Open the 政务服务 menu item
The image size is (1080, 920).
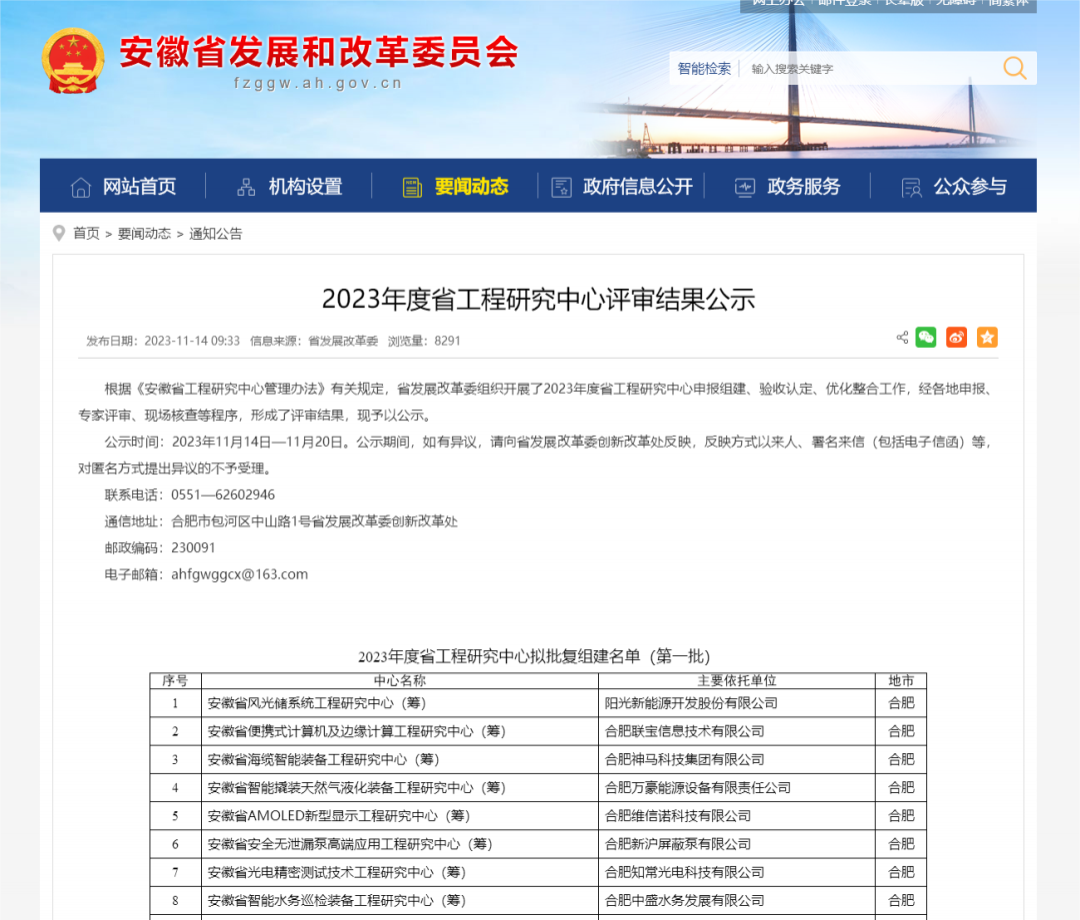coord(804,185)
